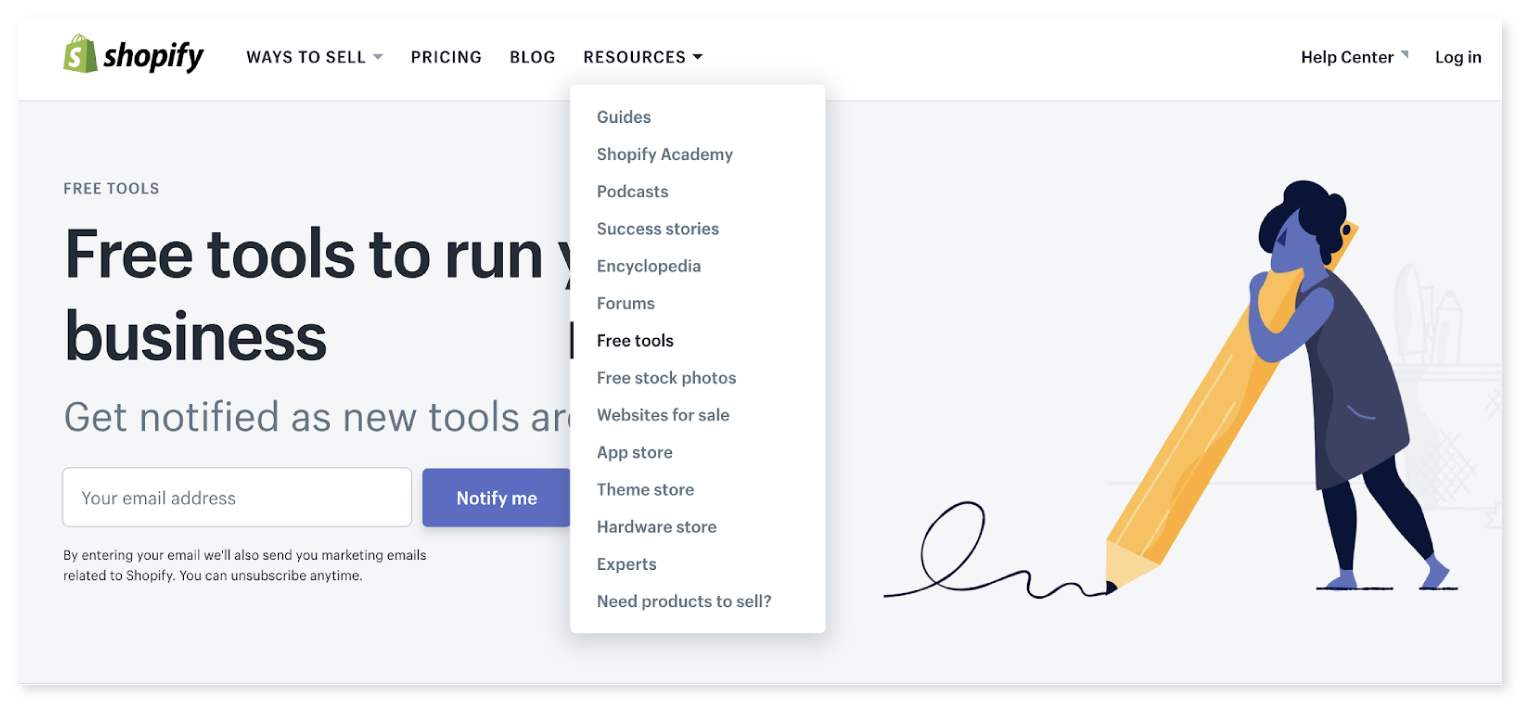The image size is (1540, 723).
Task: Open Shopify Academy menu item
Action: tap(664, 154)
